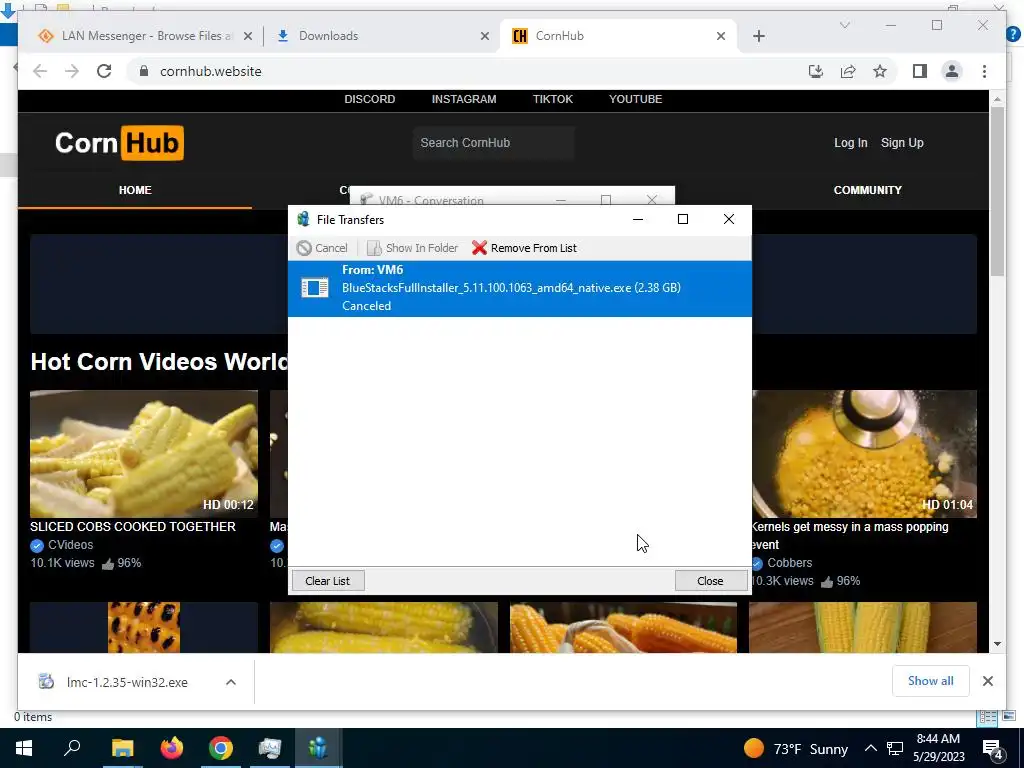This screenshot has width=1024, height=768.
Task: Click the CVideos channel name
Action: pyautogui.click(x=71, y=545)
